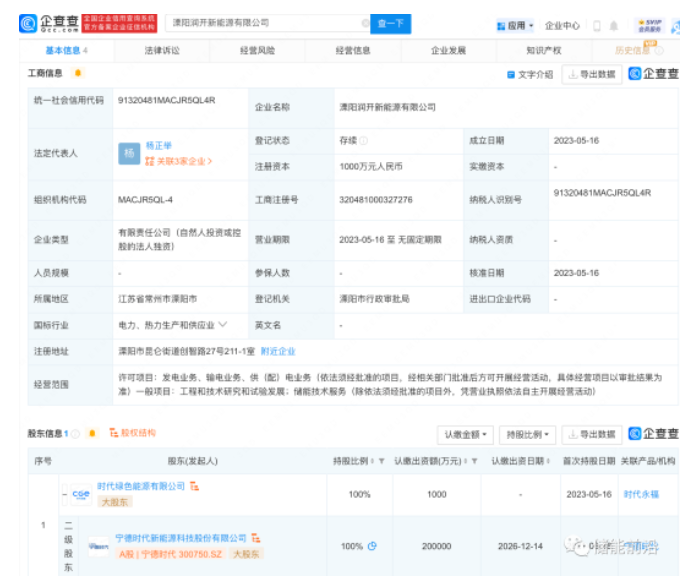Switch to 法律诉讼 tab
This screenshot has width=693, height=584.
click(x=162, y=50)
